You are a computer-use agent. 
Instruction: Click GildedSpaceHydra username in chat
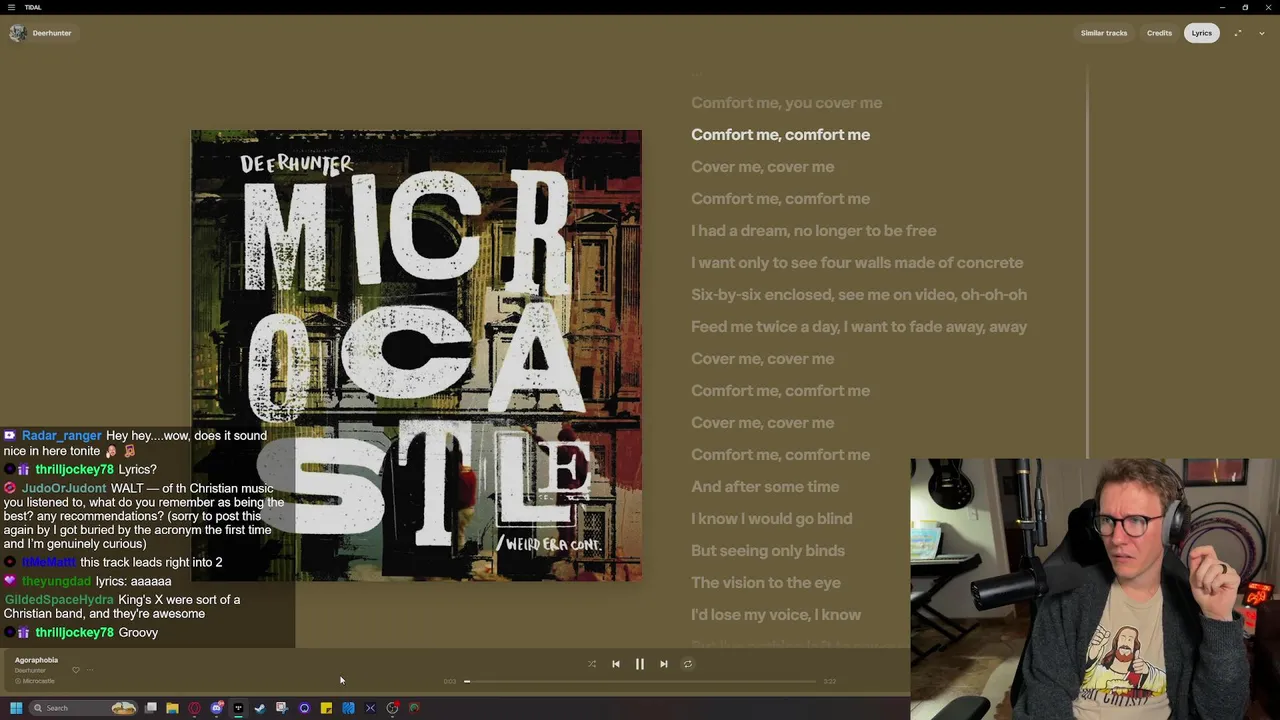(x=59, y=600)
